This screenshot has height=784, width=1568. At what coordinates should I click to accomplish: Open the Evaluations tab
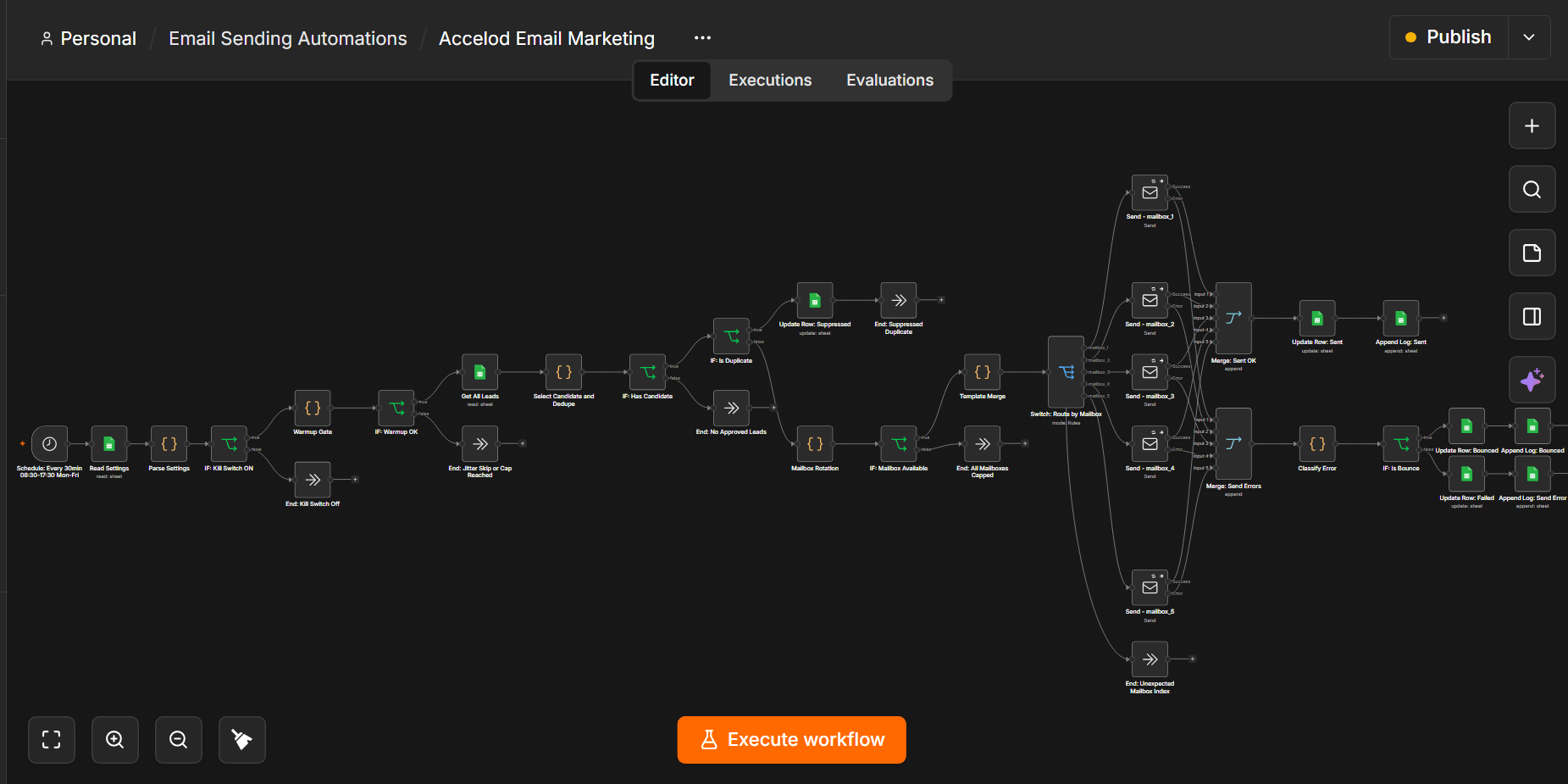(x=889, y=81)
